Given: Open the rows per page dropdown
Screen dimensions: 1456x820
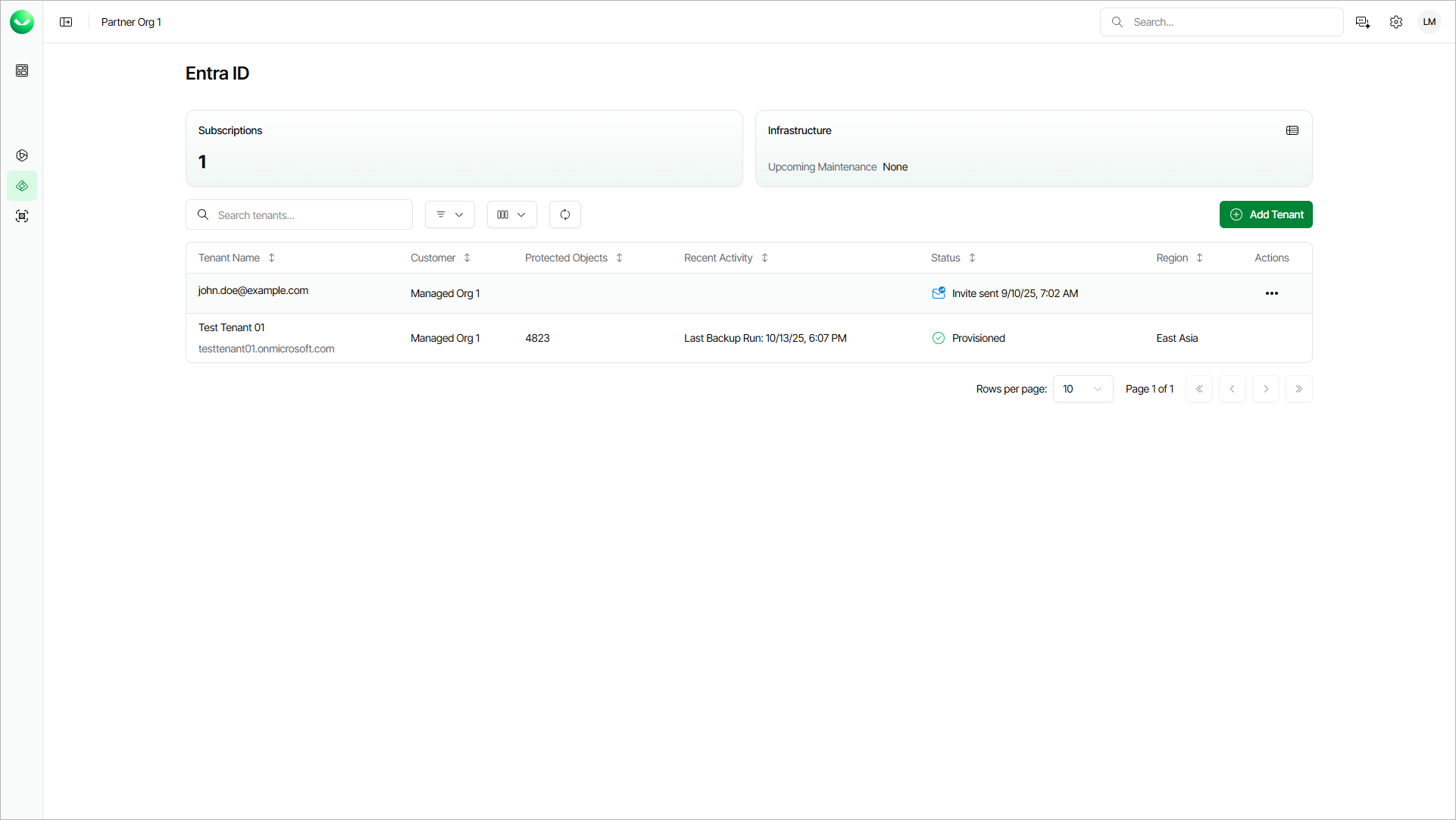Looking at the screenshot, I should point(1083,389).
